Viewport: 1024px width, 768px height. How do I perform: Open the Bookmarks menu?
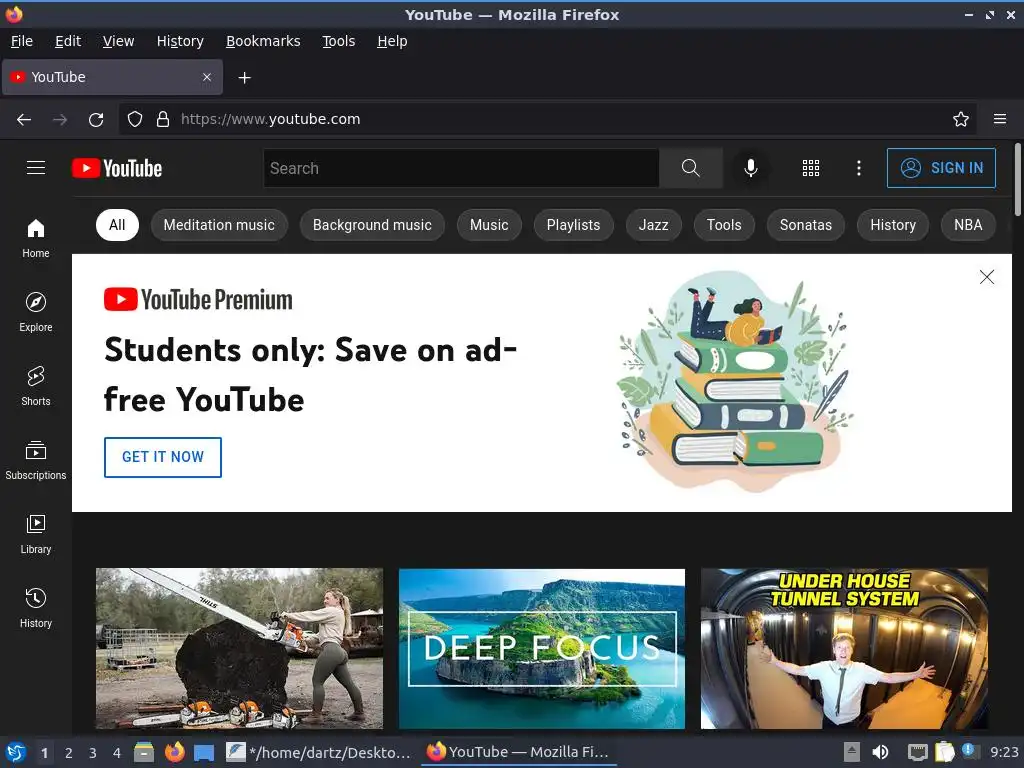[263, 41]
